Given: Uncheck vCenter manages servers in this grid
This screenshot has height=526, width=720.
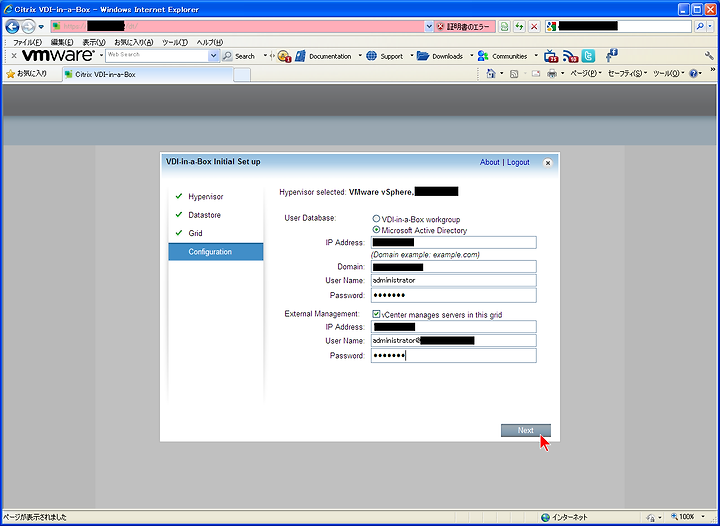Looking at the screenshot, I should tap(376, 314).
